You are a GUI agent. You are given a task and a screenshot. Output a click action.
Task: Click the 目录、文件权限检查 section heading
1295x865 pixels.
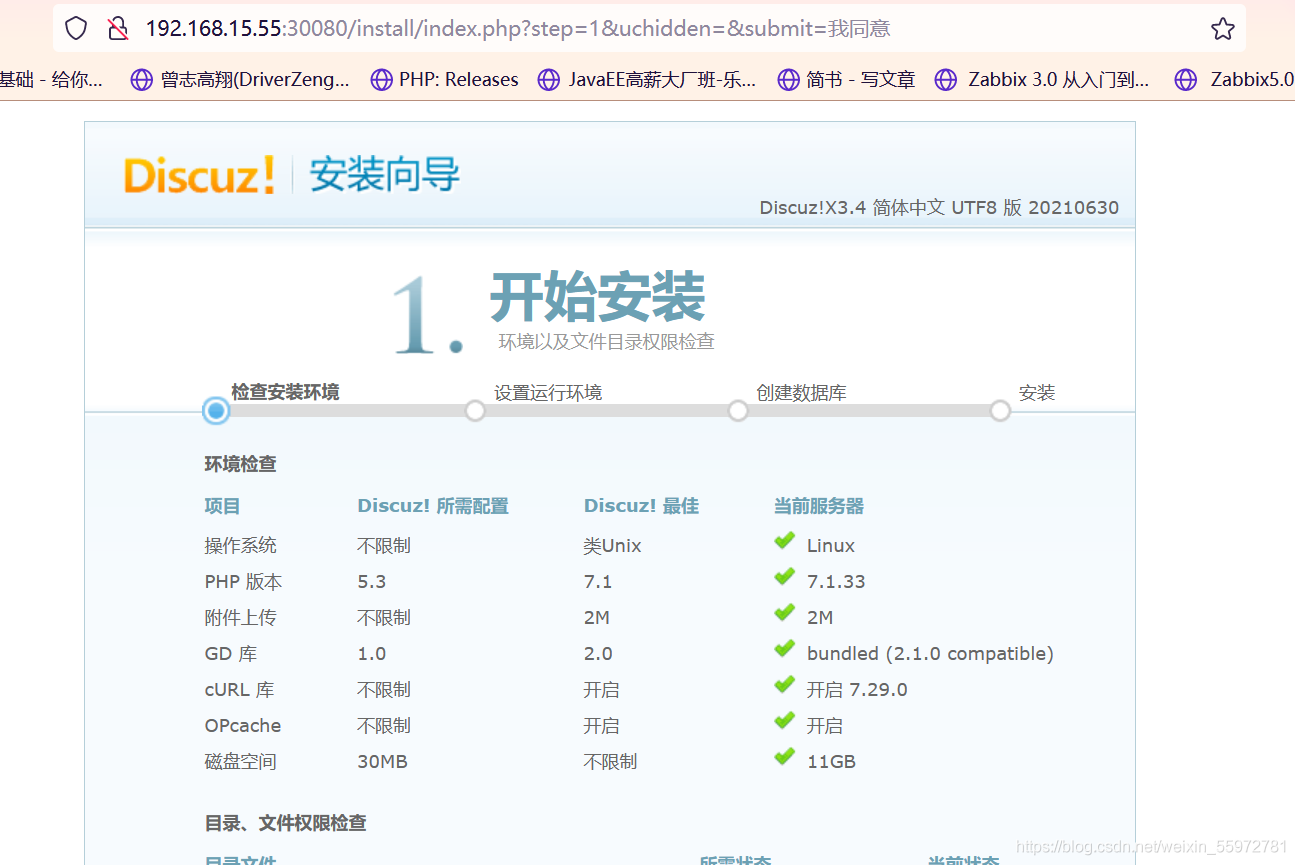285,823
